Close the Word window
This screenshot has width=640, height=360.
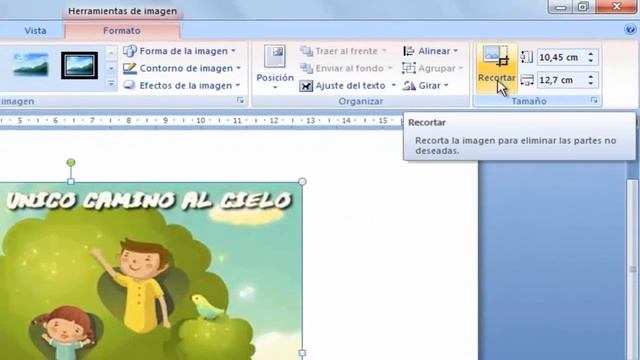click(x=616, y=7)
